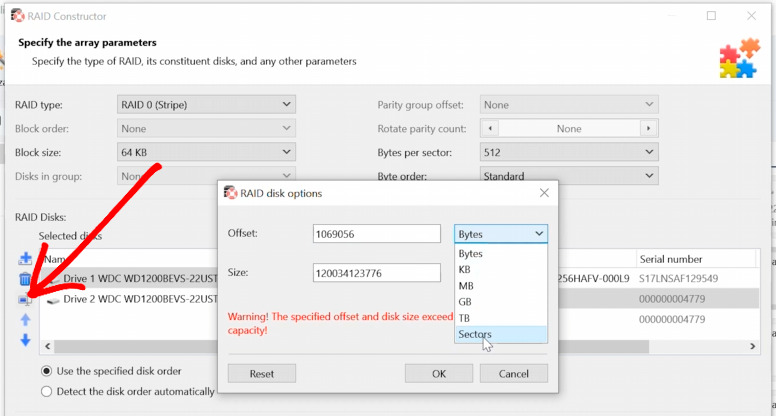Screen dimensions: 776x416
Task: Click the Rotate parity count slider track
Action: coord(569,129)
